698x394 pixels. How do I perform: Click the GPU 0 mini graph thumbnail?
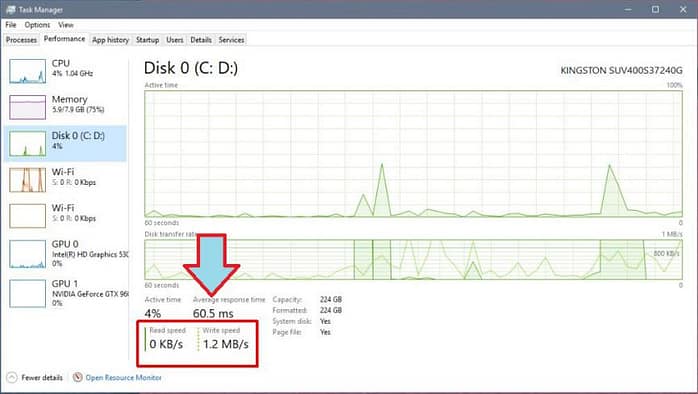(x=28, y=254)
